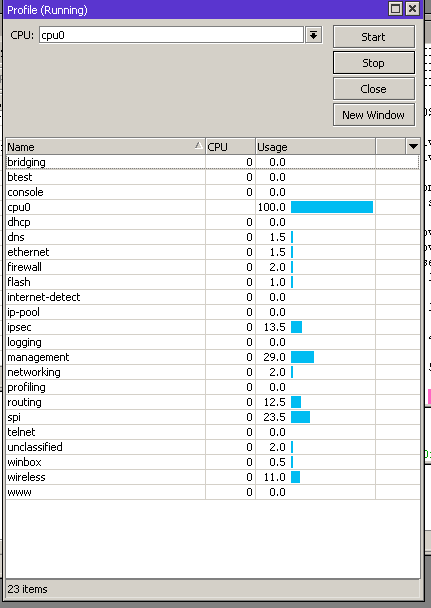
Task: Click the 23 items status bar text
Action: click(28, 589)
